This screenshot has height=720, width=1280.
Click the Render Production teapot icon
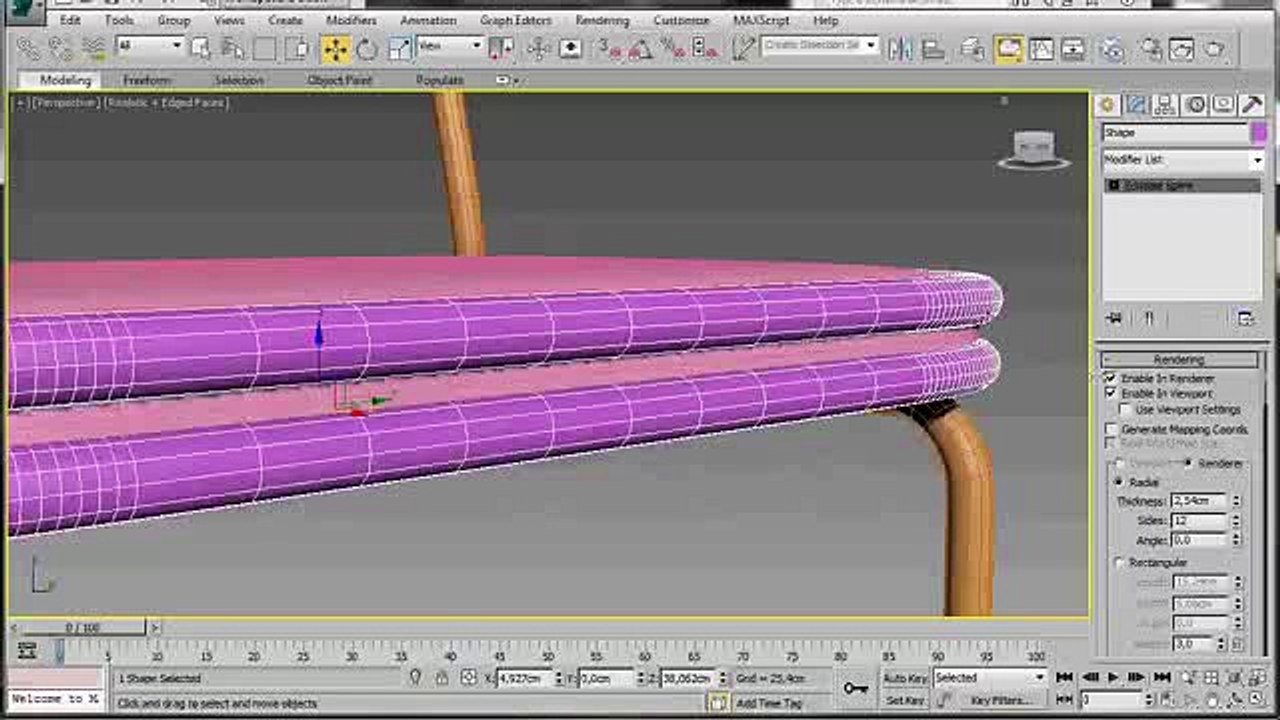[1214, 47]
